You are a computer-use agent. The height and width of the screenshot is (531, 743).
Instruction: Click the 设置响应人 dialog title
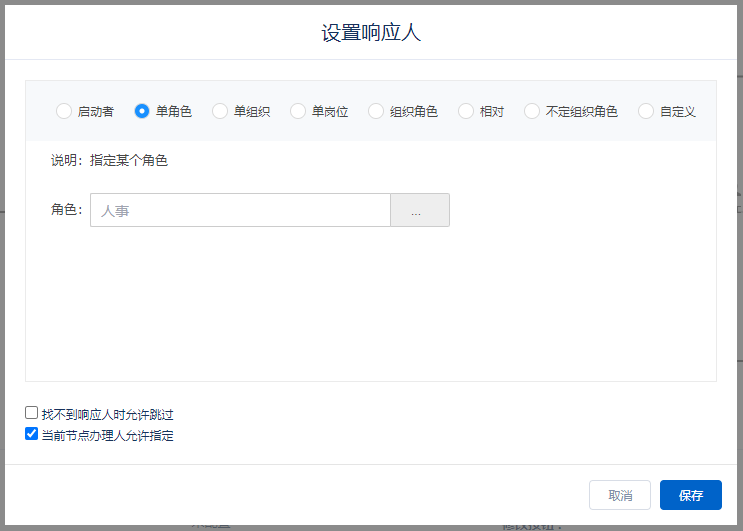(x=371, y=33)
